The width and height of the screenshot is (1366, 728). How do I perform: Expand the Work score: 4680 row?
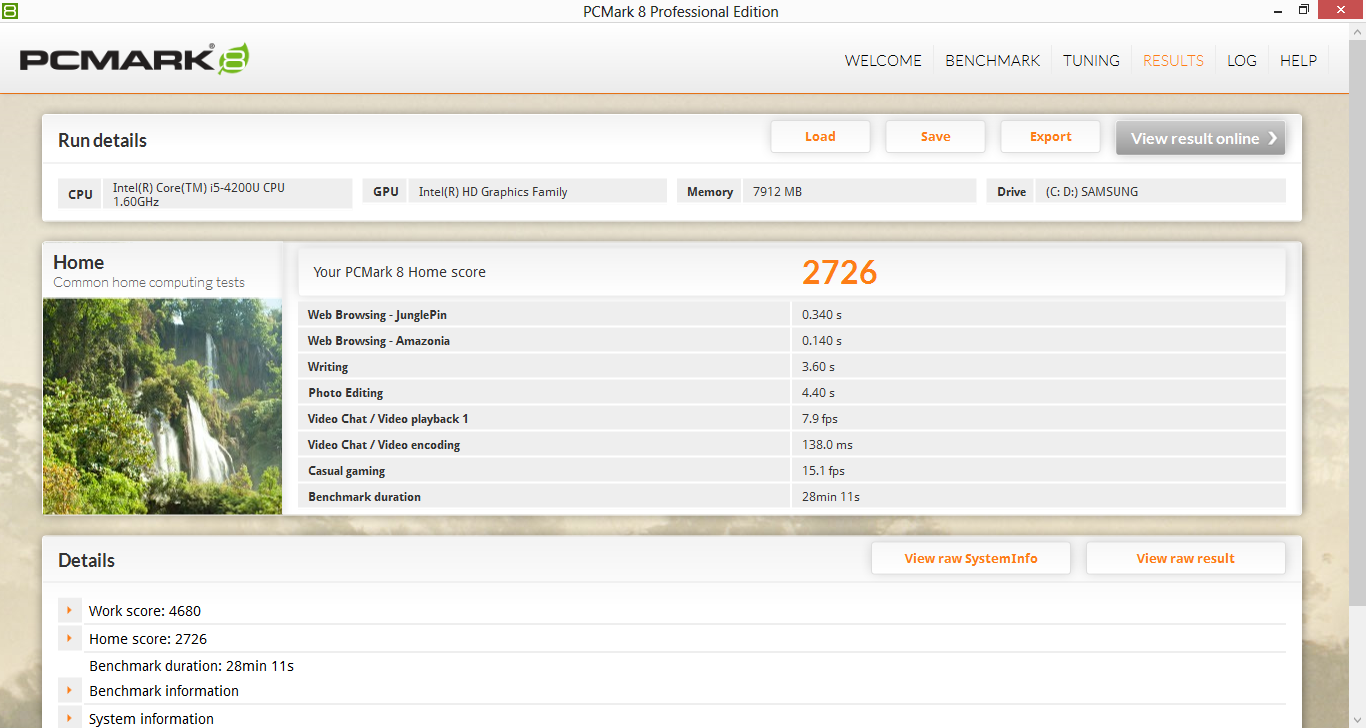click(x=70, y=610)
